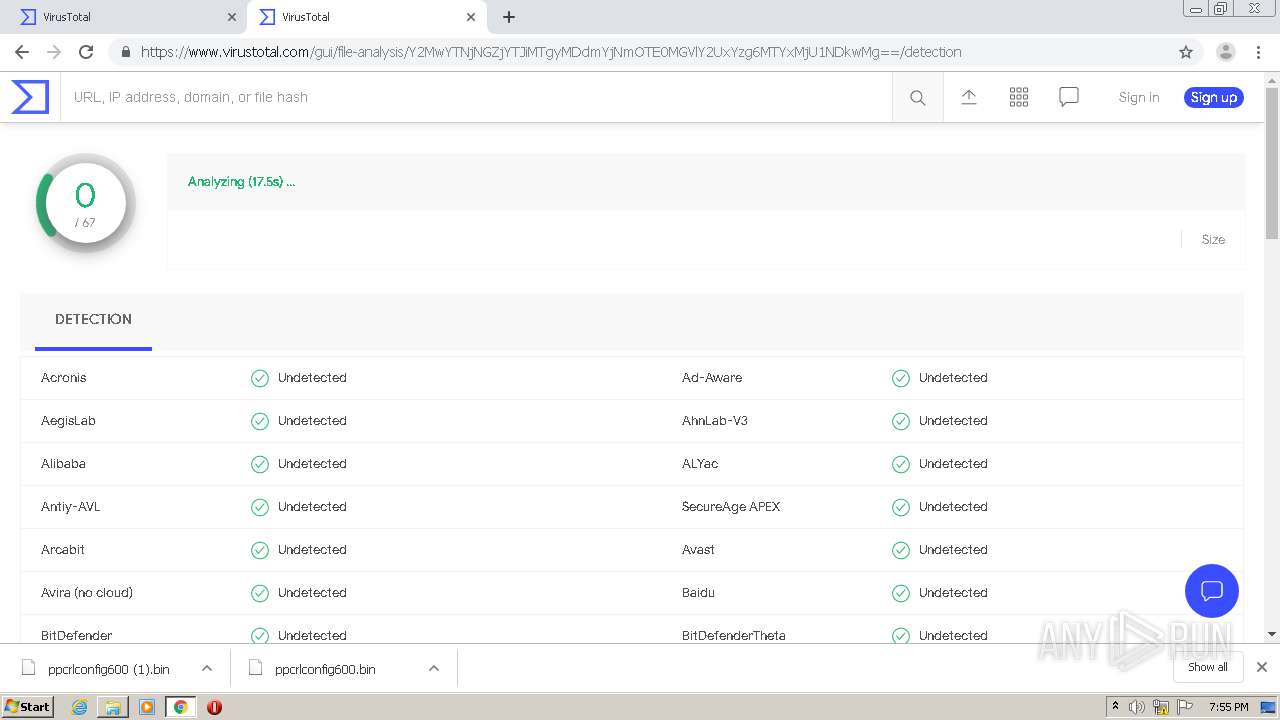Screen dimensions: 1280x720
Task: Bookmark this page with star icon
Action: pos(1186,52)
